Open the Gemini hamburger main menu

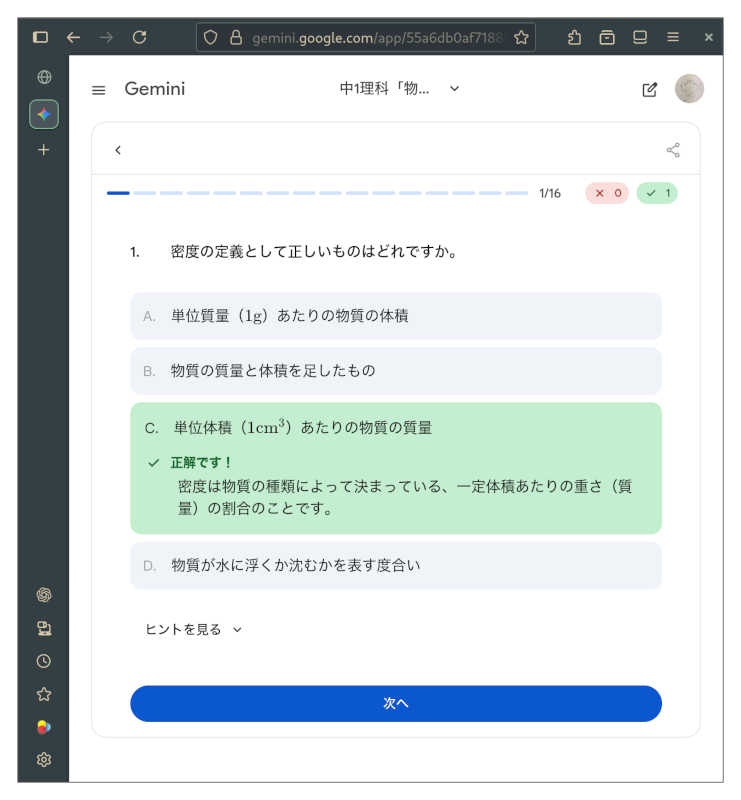pyautogui.click(x=98, y=90)
